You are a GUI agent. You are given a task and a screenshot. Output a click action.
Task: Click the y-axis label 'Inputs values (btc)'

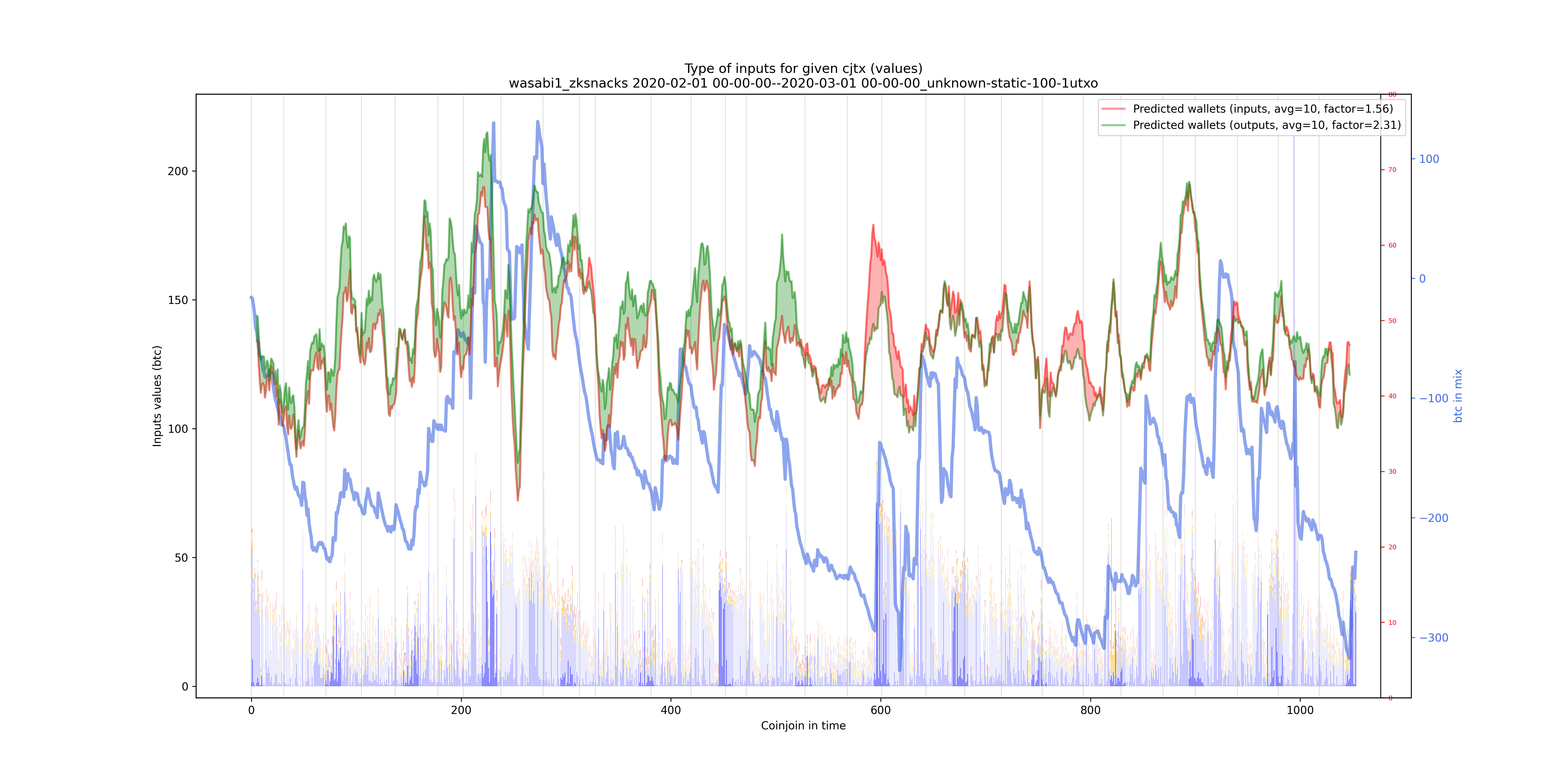pos(157,396)
